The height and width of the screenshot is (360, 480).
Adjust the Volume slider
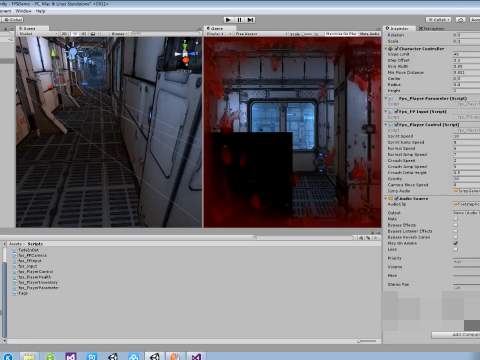point(467,267)
